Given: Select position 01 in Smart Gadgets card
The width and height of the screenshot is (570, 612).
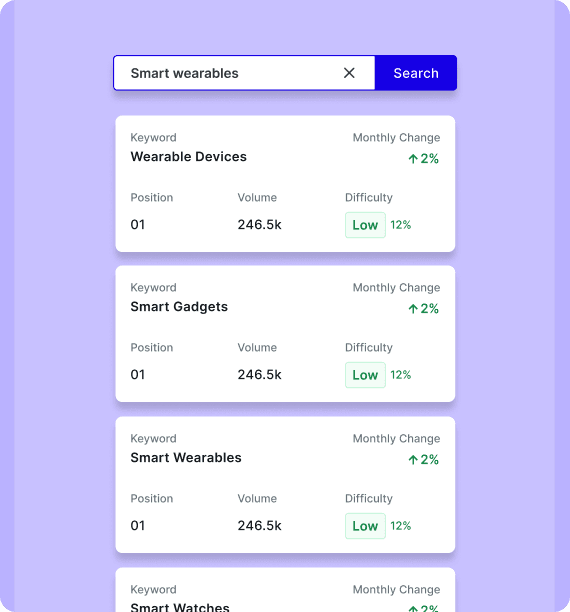Looking at the screenshot, I should point(137,374).
